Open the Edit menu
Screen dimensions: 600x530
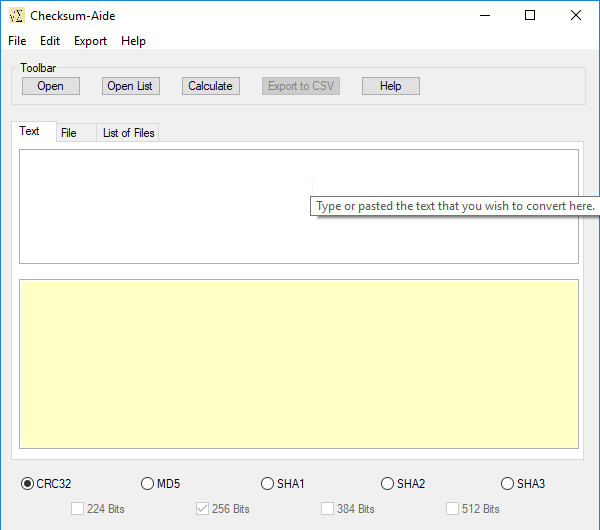[x=50, y=41]
